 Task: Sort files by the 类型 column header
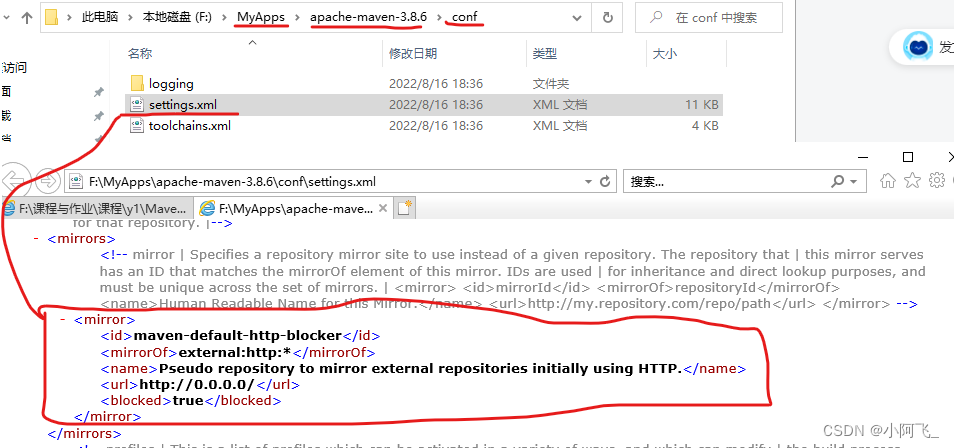point(545,54)
